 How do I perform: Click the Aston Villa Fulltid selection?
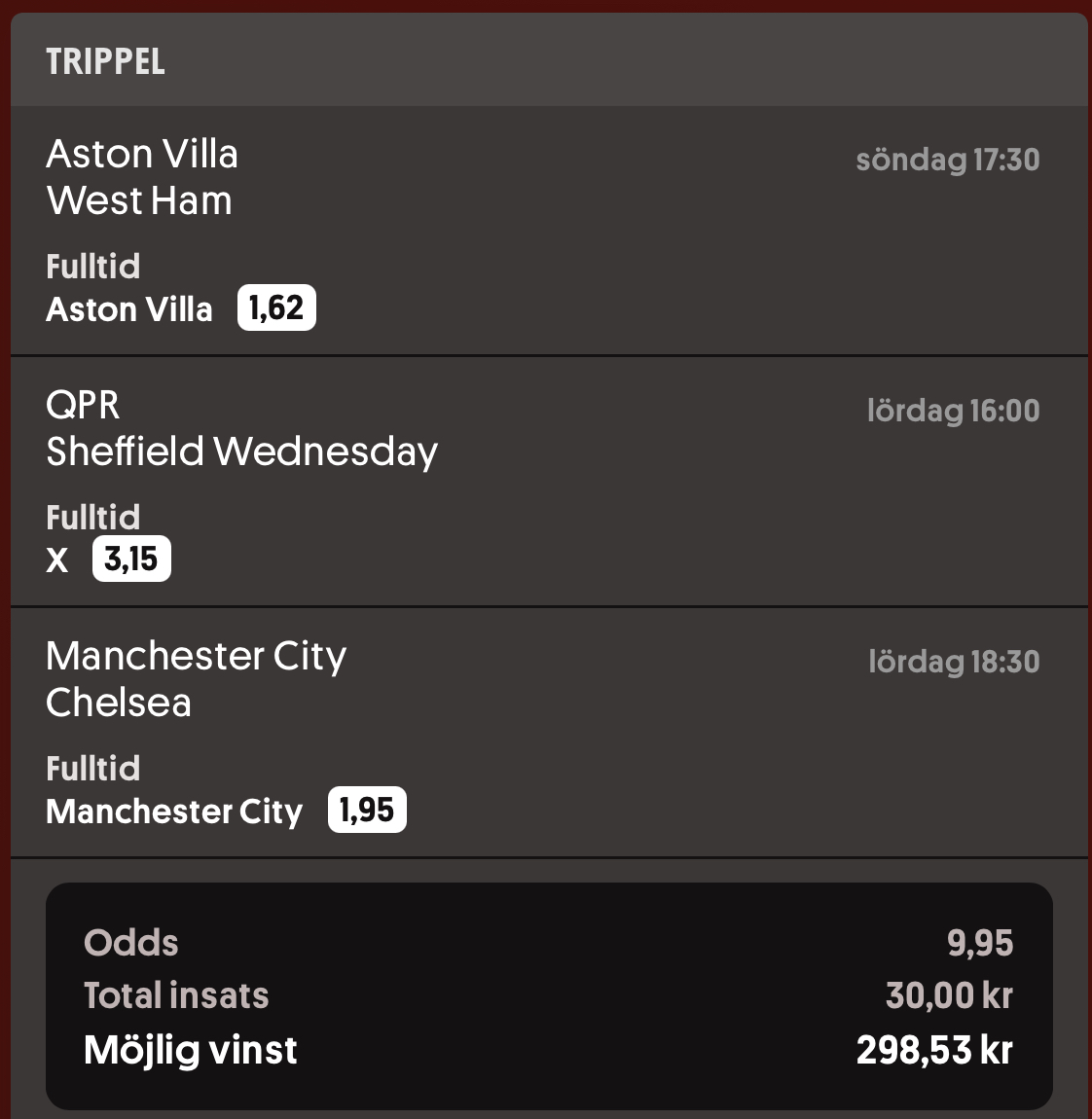129,309
